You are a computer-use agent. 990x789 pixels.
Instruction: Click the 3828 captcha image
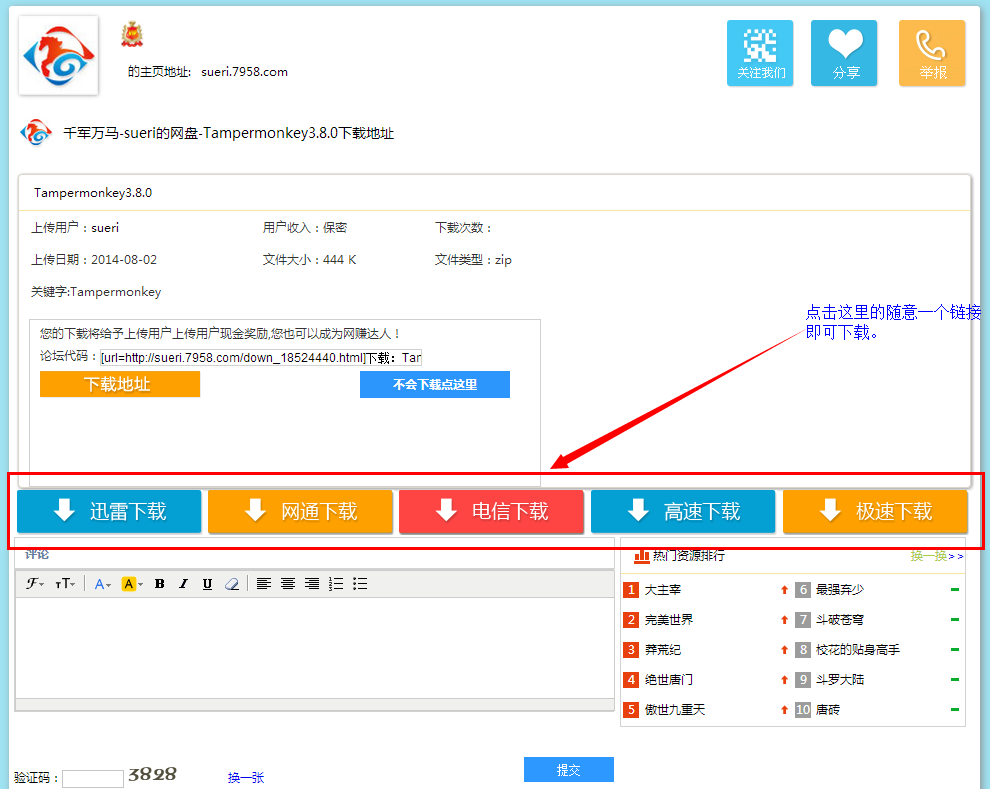pyautogui.click(x=152, y=774)
